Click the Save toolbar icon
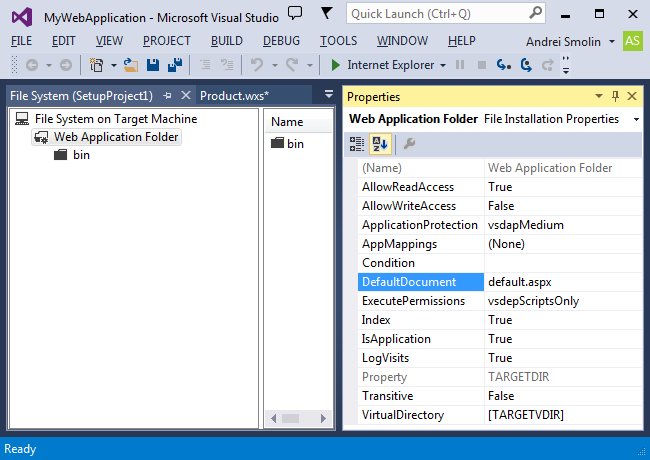Image resolution: width=650 pixels, height=460 pixels. tap(153, 65)
